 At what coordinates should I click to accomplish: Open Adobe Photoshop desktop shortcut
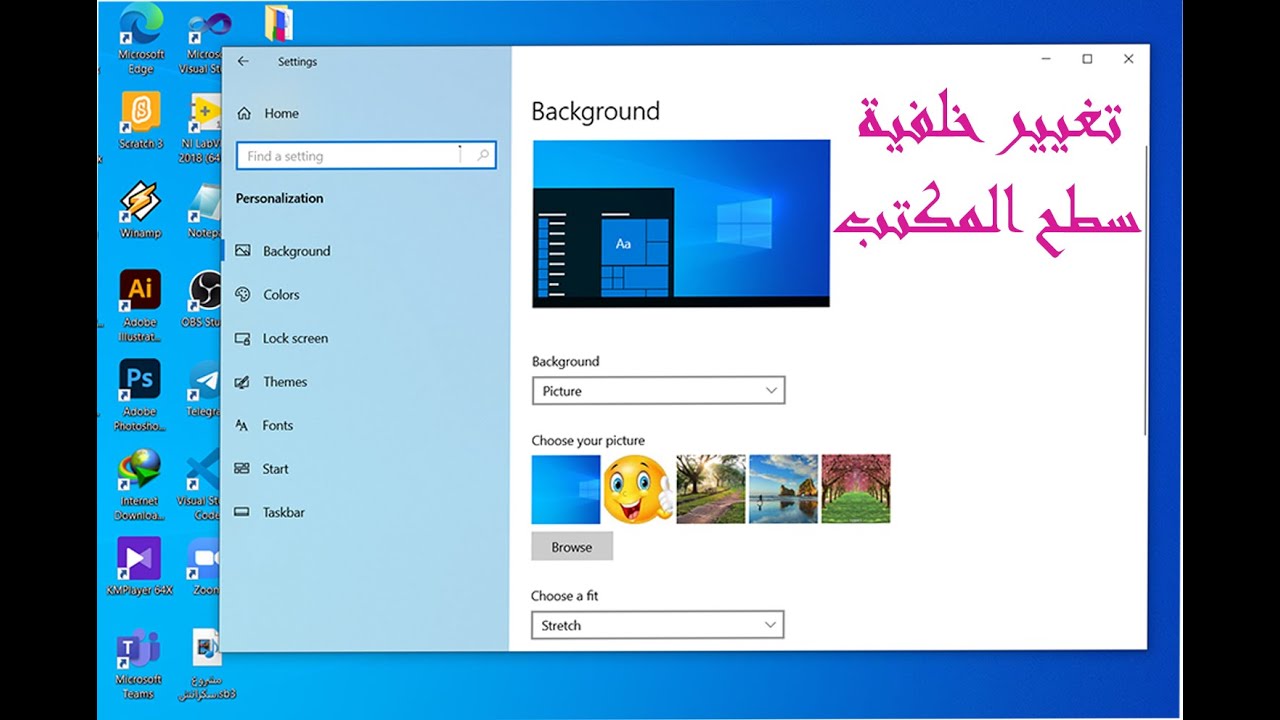pyautogui.click(x=140, y=394)
